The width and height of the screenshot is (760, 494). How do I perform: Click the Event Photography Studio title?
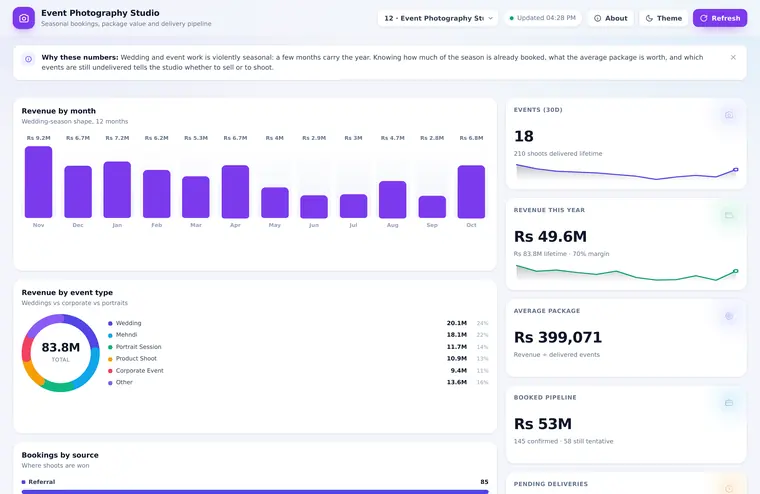click(100, 13)
